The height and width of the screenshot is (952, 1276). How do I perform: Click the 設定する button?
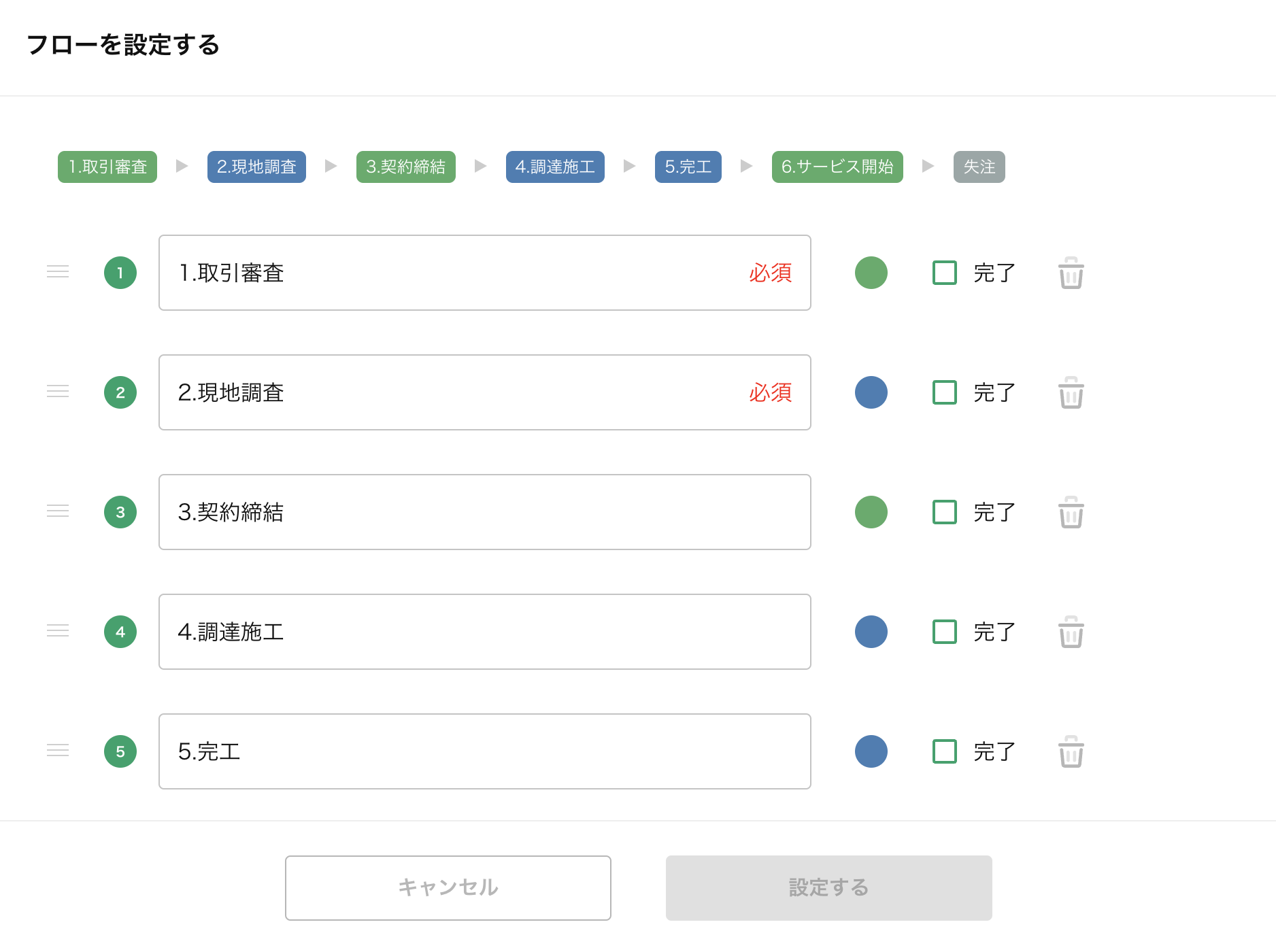tap(828, 887)
